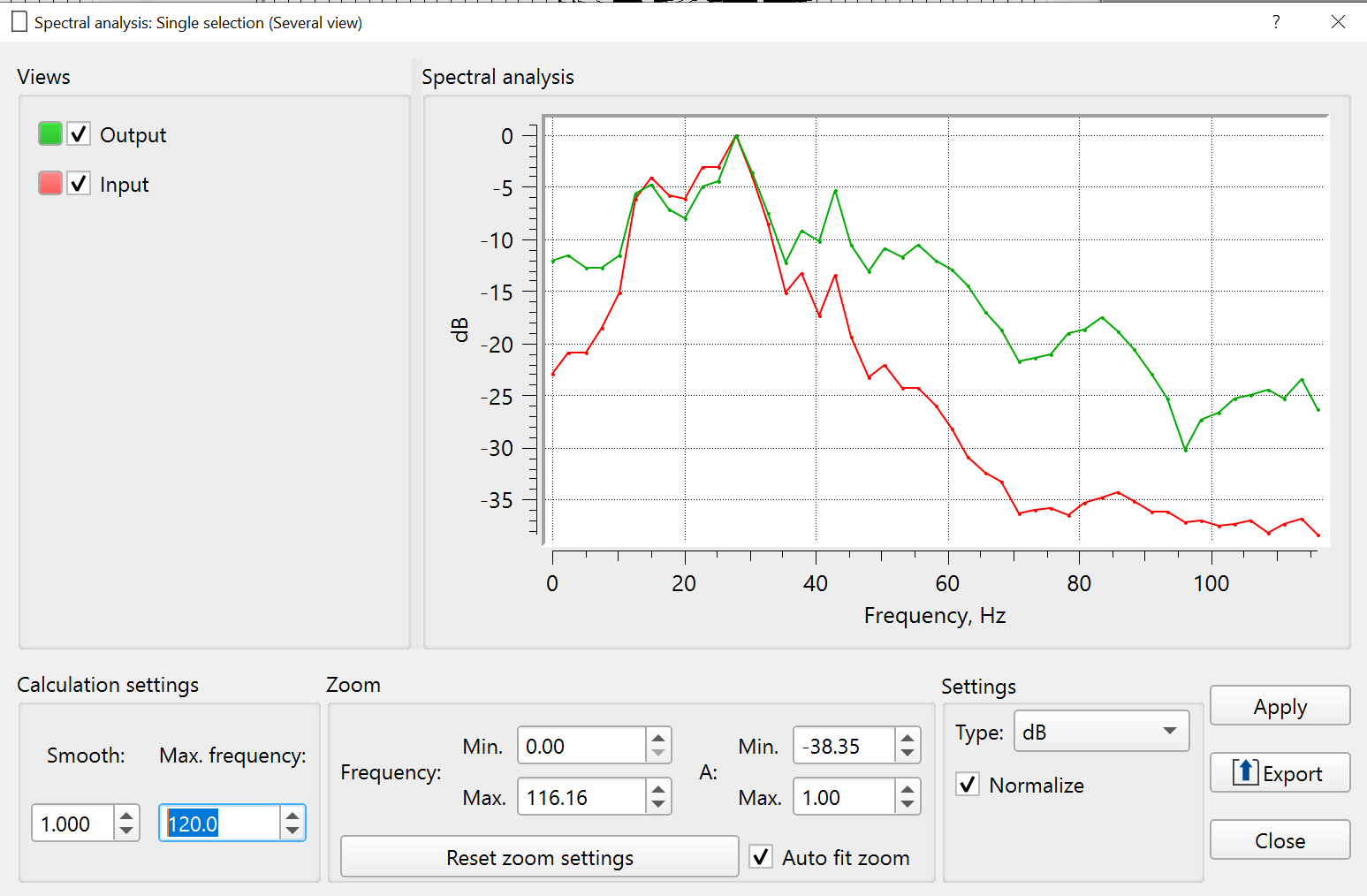Click the red Input color swatch
1367x896 pixels.
coord(50,184)
